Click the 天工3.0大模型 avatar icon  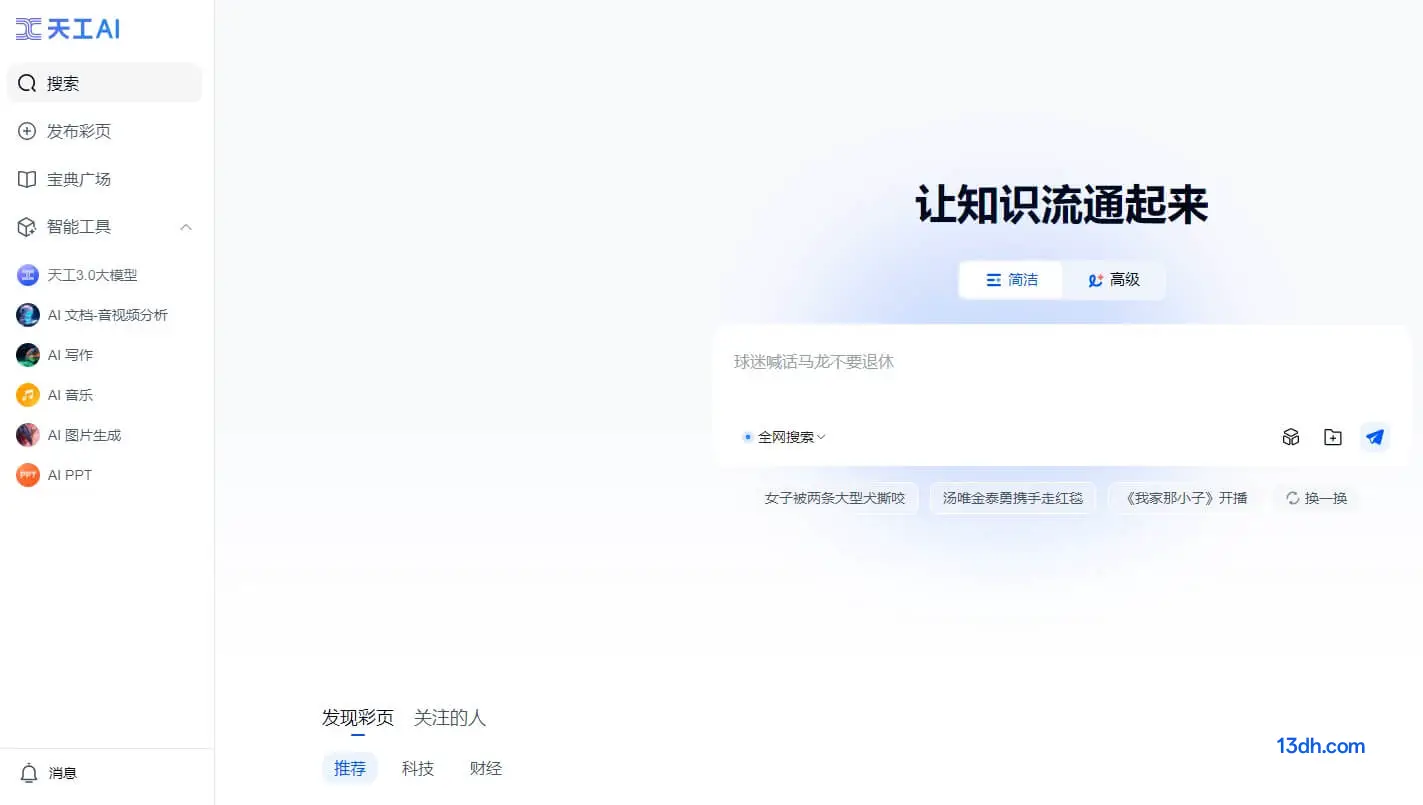(28, 275)
